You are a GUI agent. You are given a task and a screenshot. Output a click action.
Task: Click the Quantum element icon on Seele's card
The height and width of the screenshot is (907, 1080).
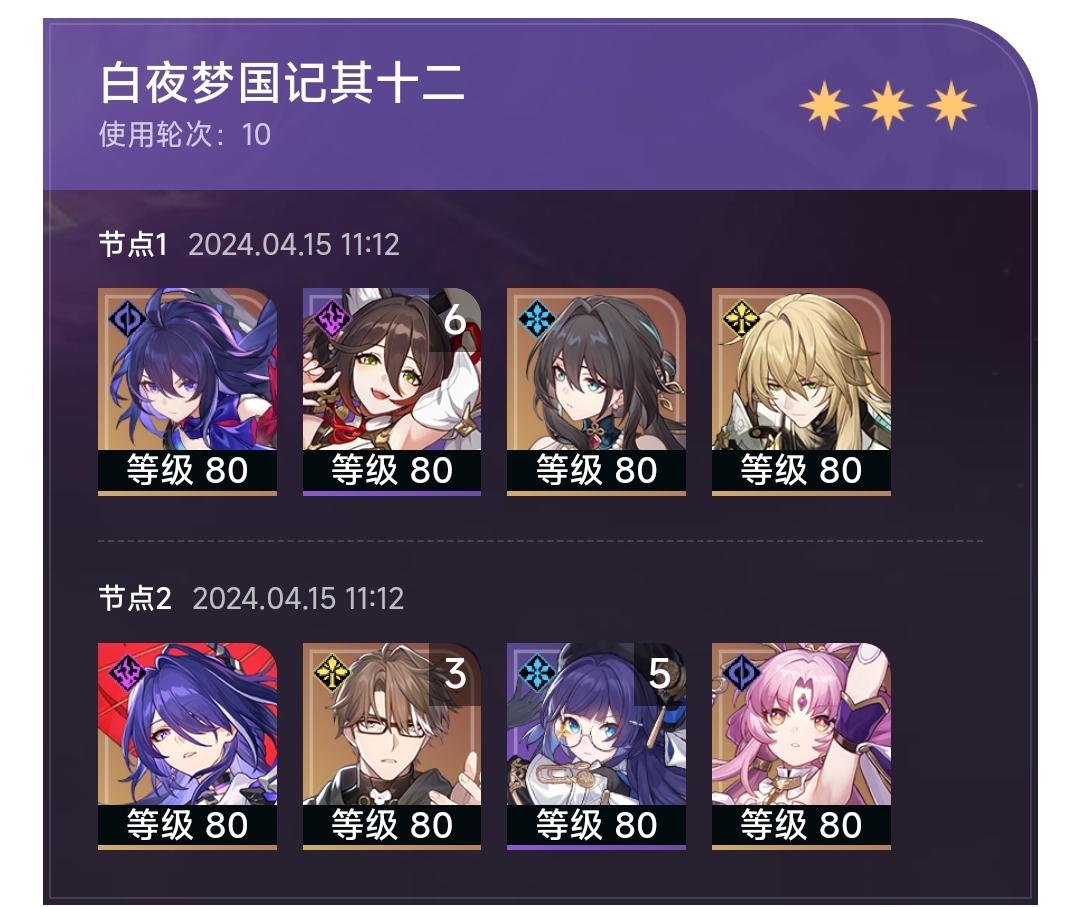[127, 319]
